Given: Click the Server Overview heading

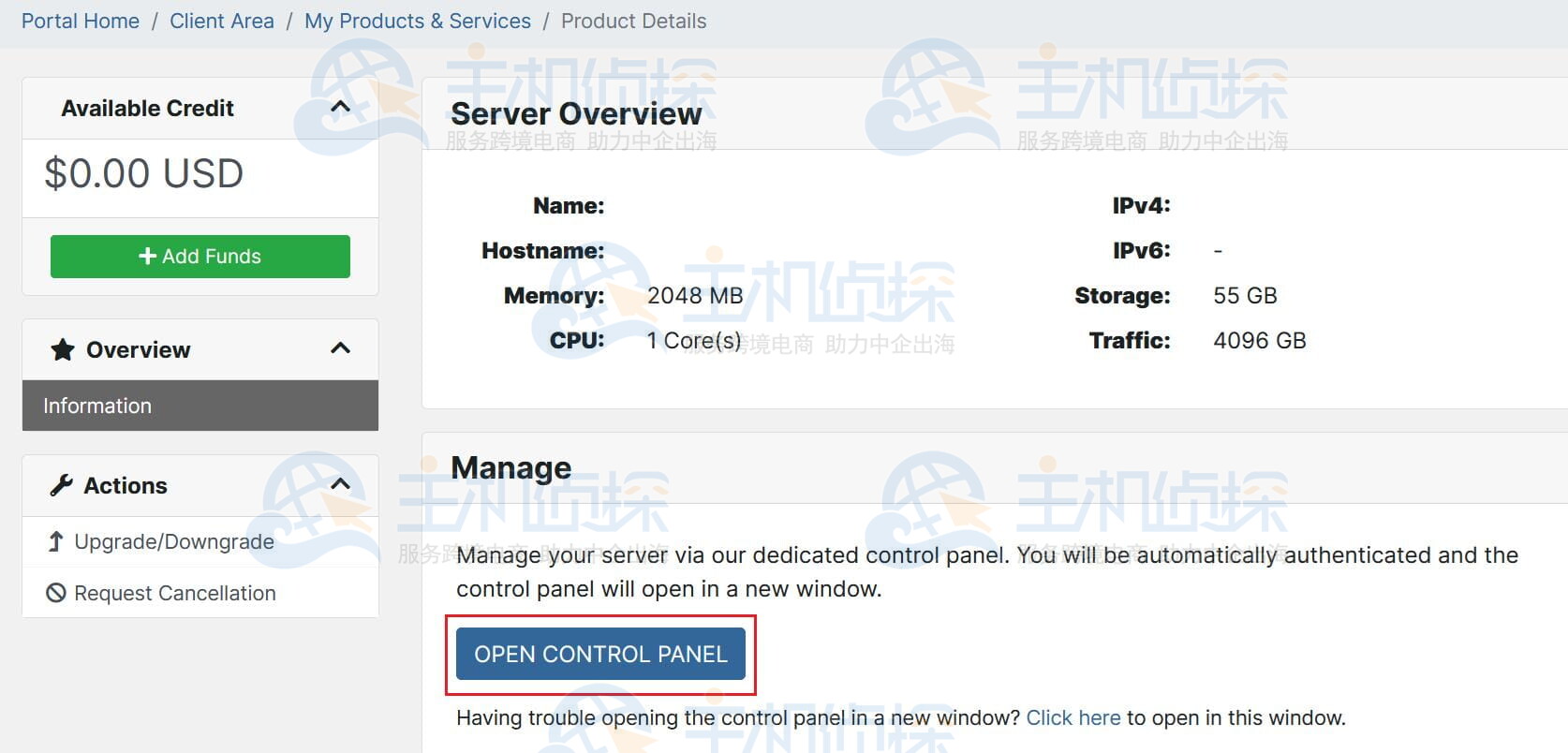Looking at the screenshot, I should tap(576, 113).
